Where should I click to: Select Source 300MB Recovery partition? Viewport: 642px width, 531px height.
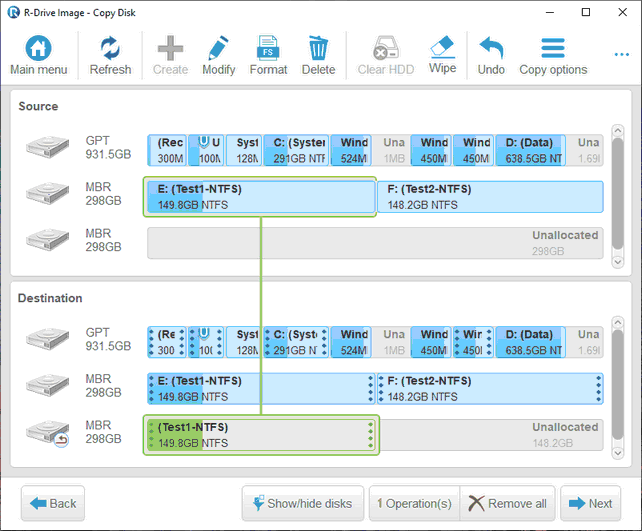click(x=167, y=150)
